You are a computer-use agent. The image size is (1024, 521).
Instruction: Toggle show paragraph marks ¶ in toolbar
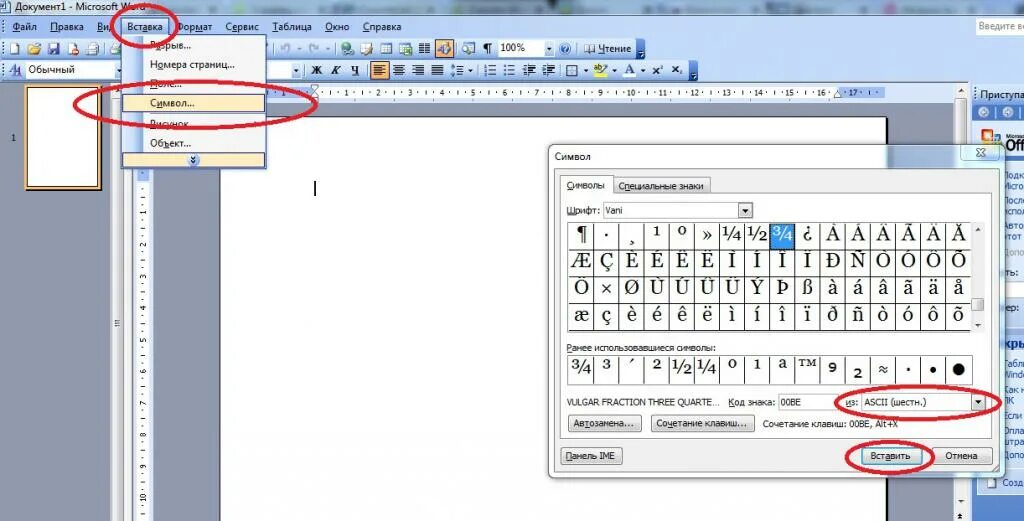pos(488,48)
